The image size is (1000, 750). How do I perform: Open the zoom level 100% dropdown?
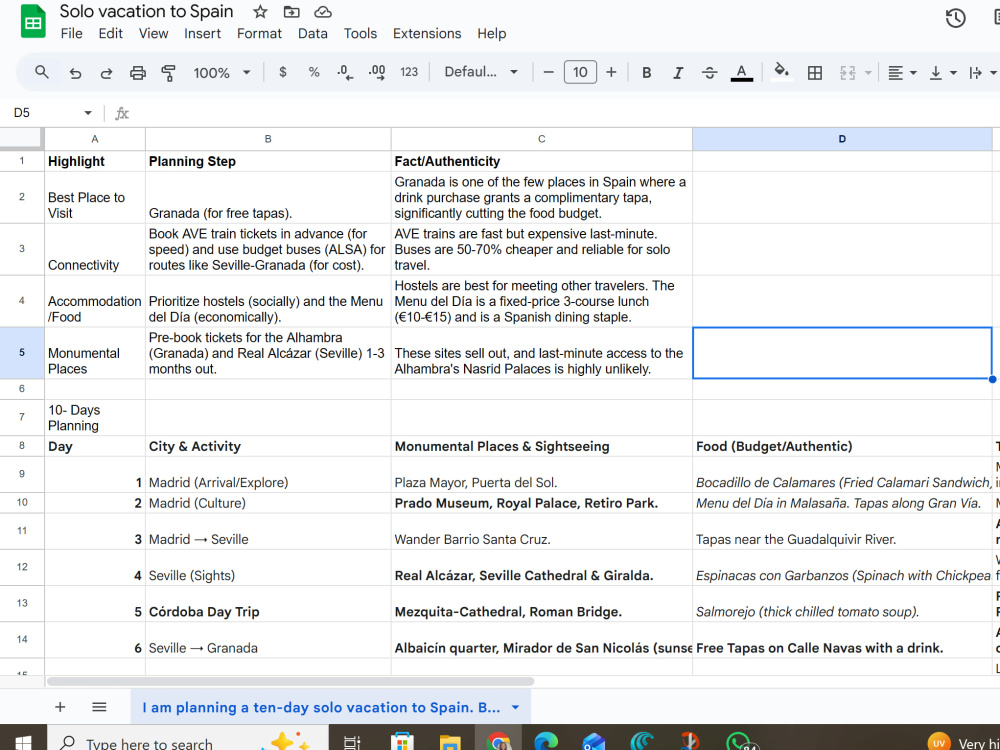point(221,73)
